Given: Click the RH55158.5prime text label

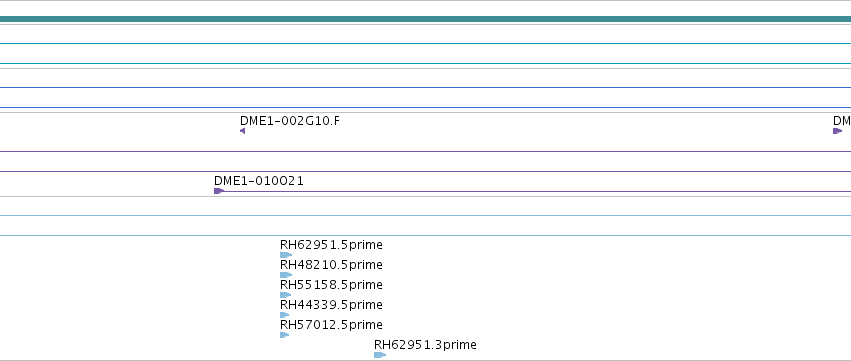Looking at the screenshot, I should [331, 285].
